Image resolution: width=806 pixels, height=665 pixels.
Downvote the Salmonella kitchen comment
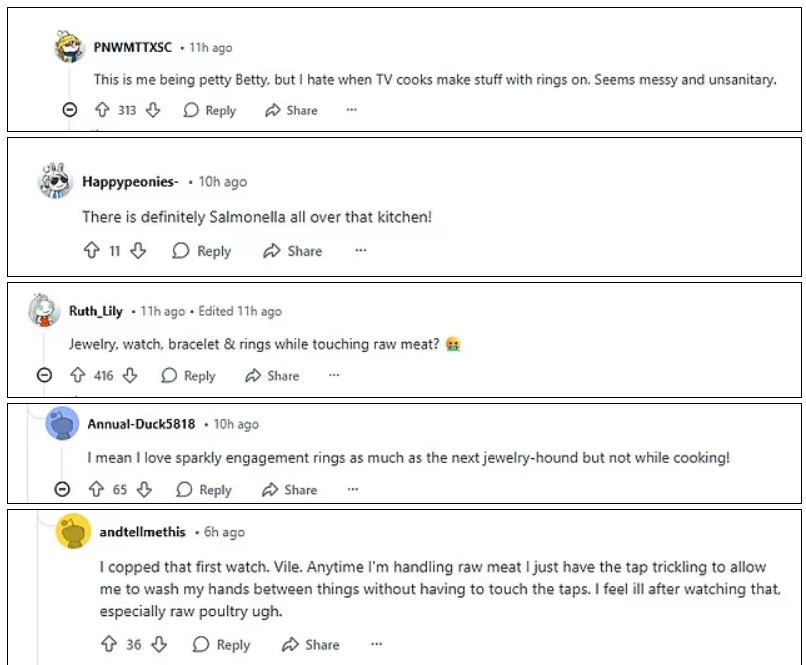(139, 251)
